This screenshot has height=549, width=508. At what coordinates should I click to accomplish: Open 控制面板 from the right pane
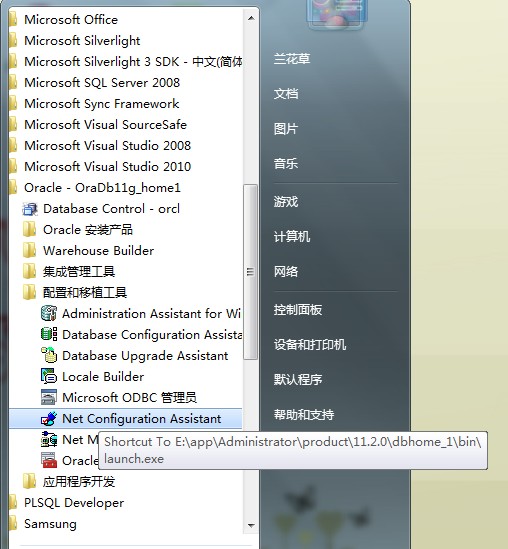coord(298,310)
